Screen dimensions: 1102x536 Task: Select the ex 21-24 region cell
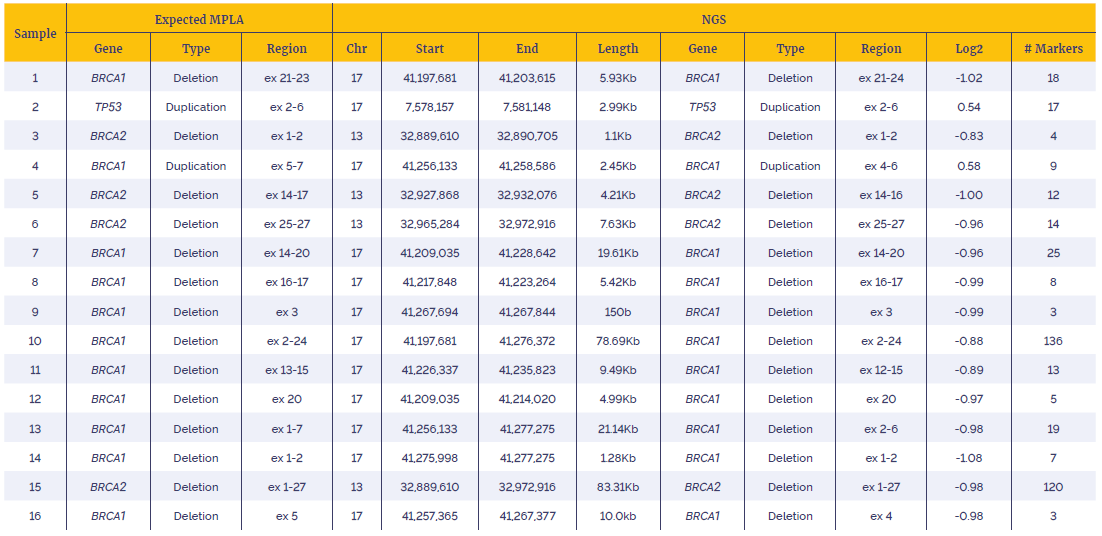(x=881, y=78)
